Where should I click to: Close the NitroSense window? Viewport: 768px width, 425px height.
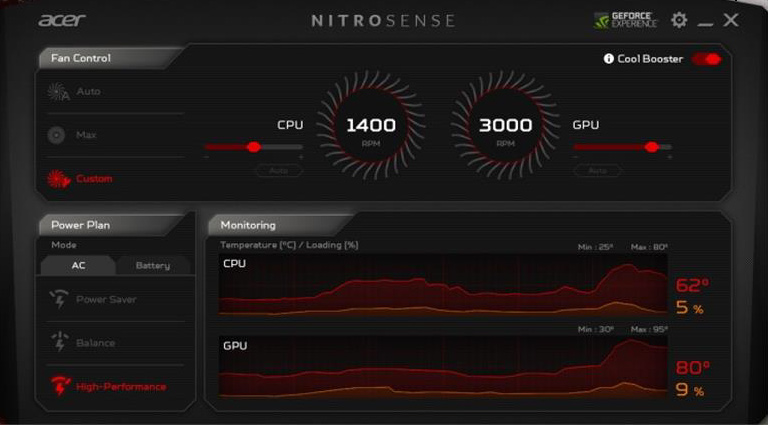(x=731, y=20)
